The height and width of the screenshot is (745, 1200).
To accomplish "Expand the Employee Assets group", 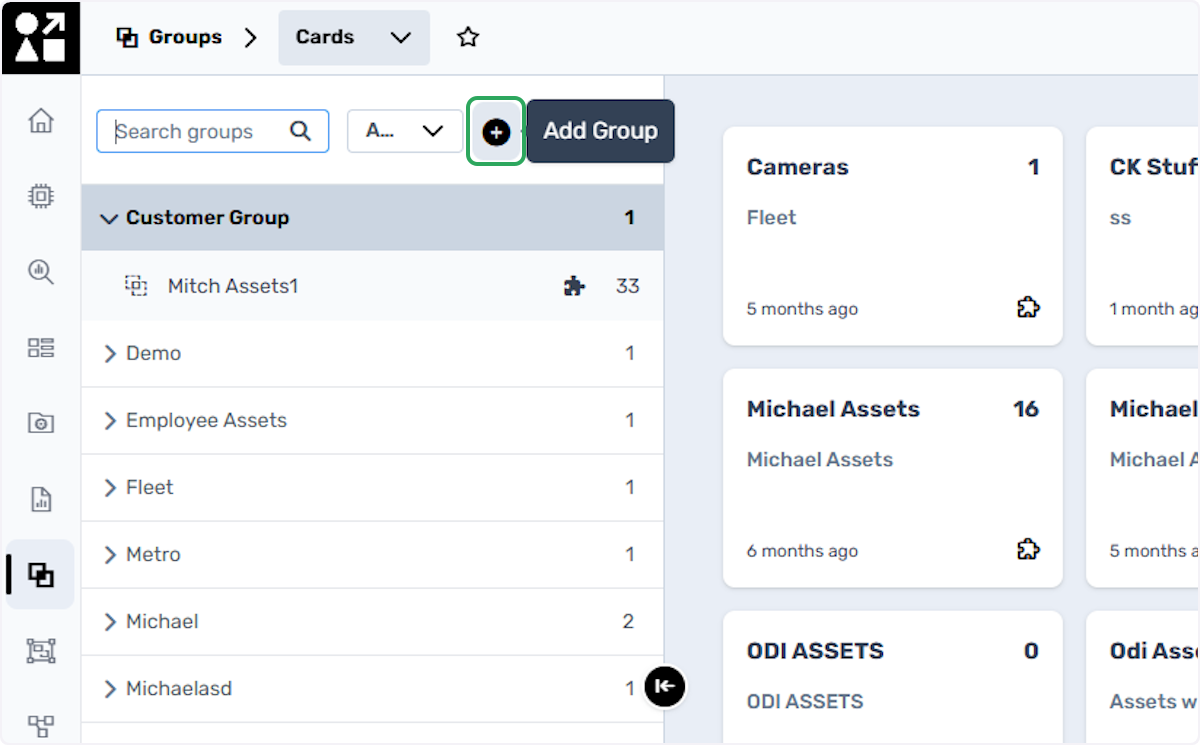I will coord(110,420).
